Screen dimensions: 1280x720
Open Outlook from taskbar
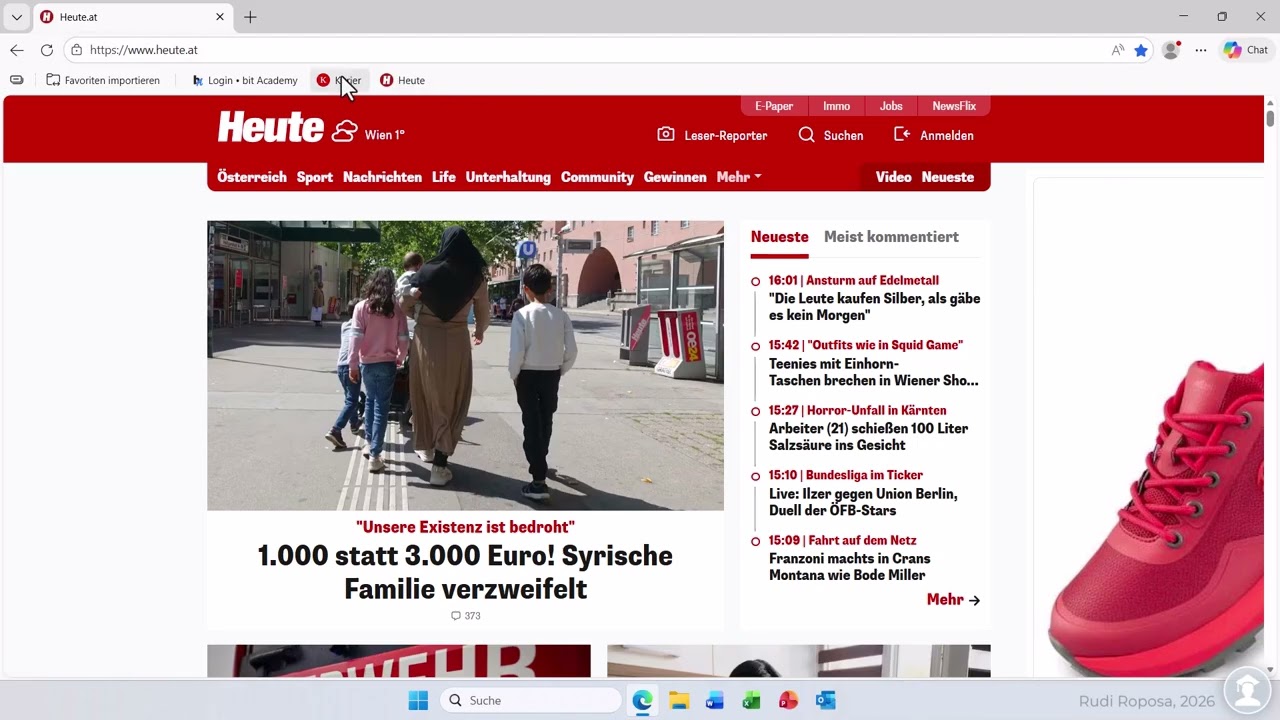point(826,700)
